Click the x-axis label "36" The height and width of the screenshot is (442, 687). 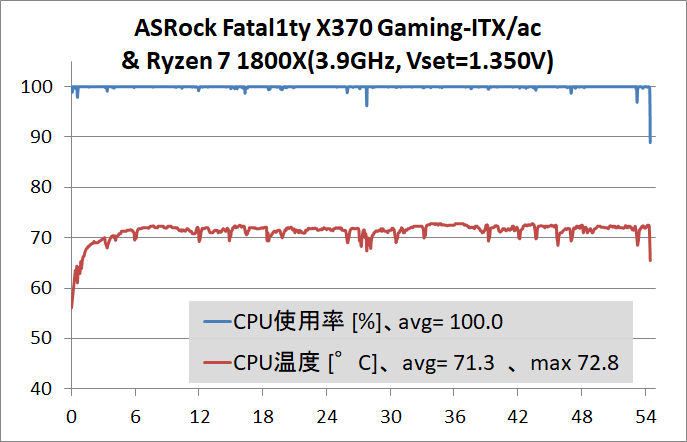click(454, 417)
